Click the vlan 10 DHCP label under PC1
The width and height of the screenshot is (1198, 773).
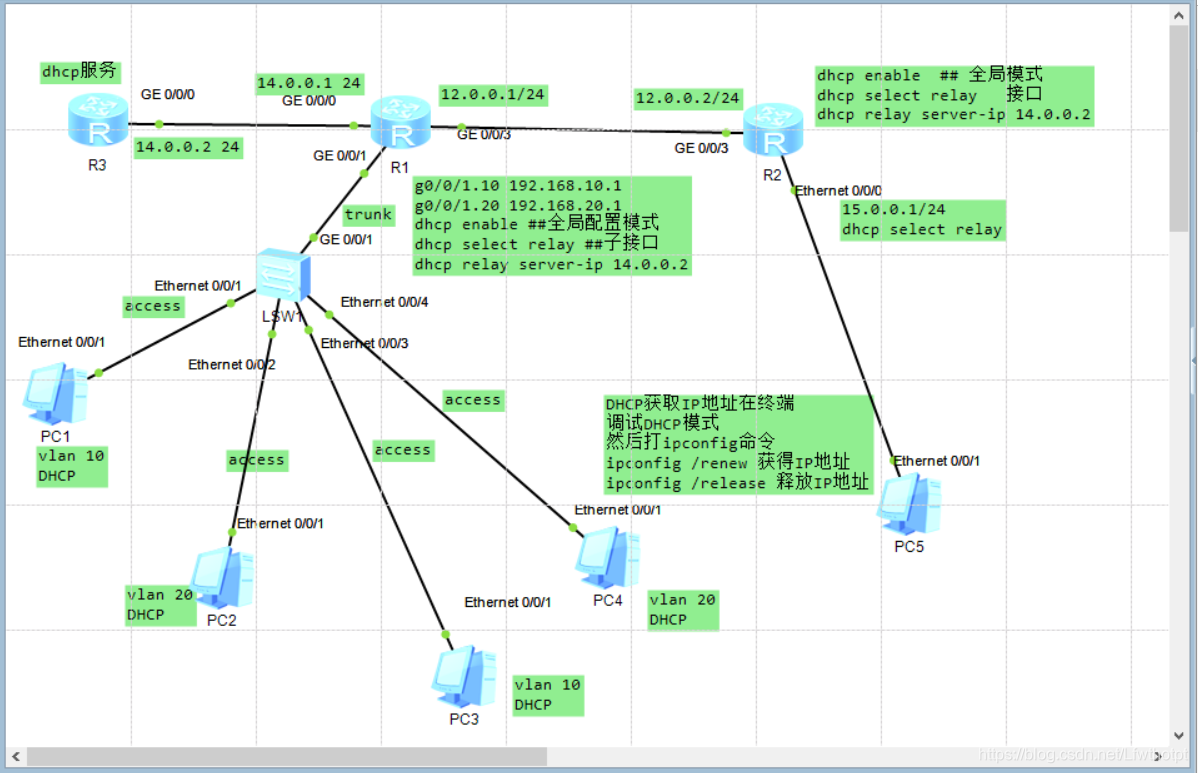70,465
